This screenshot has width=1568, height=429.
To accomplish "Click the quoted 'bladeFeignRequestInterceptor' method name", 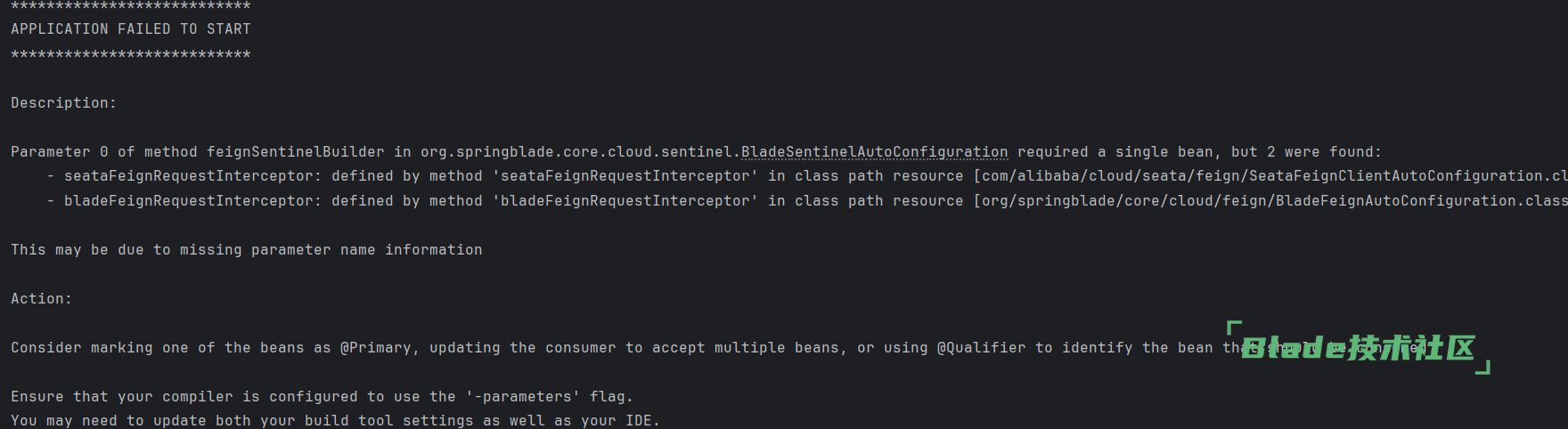I will (x=625, y=201).
